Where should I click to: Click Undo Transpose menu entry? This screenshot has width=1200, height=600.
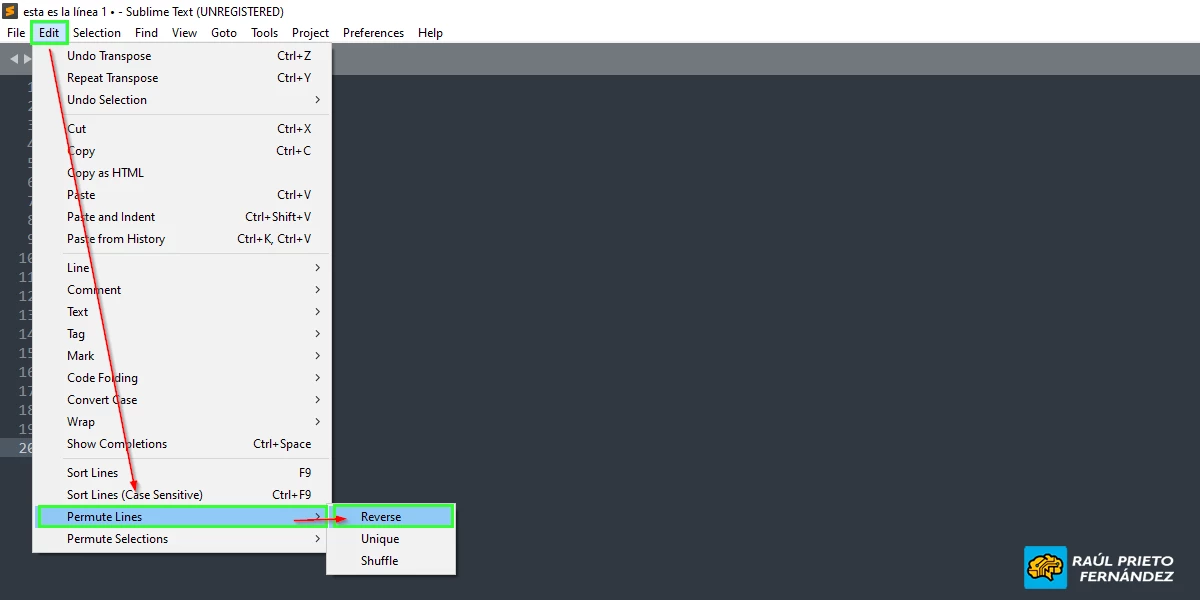tap(109, 56)
